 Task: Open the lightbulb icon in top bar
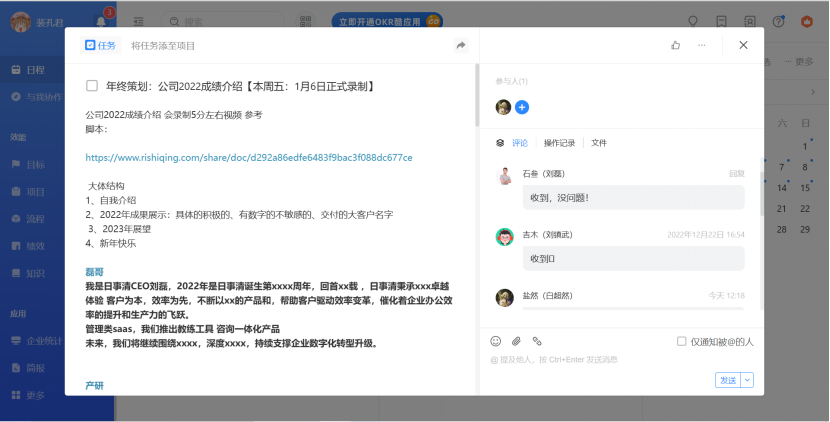click(692, 22)
